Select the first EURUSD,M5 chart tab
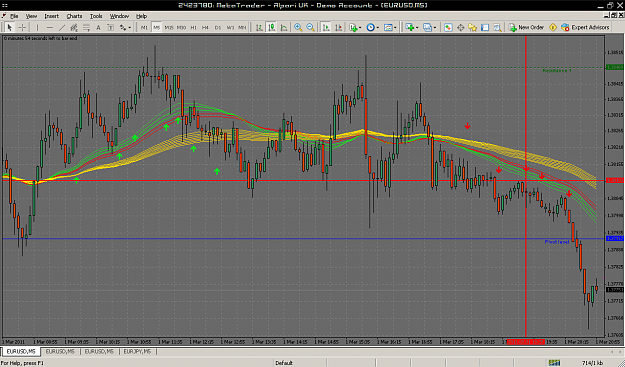This screenshot has width=625, height=367. point(21,351)
